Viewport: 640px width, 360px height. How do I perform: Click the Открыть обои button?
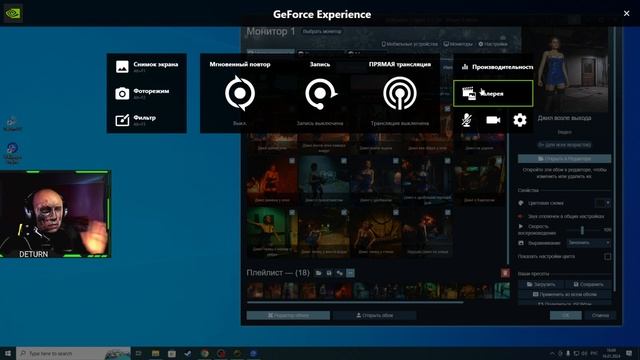click(x=374, y=315)
